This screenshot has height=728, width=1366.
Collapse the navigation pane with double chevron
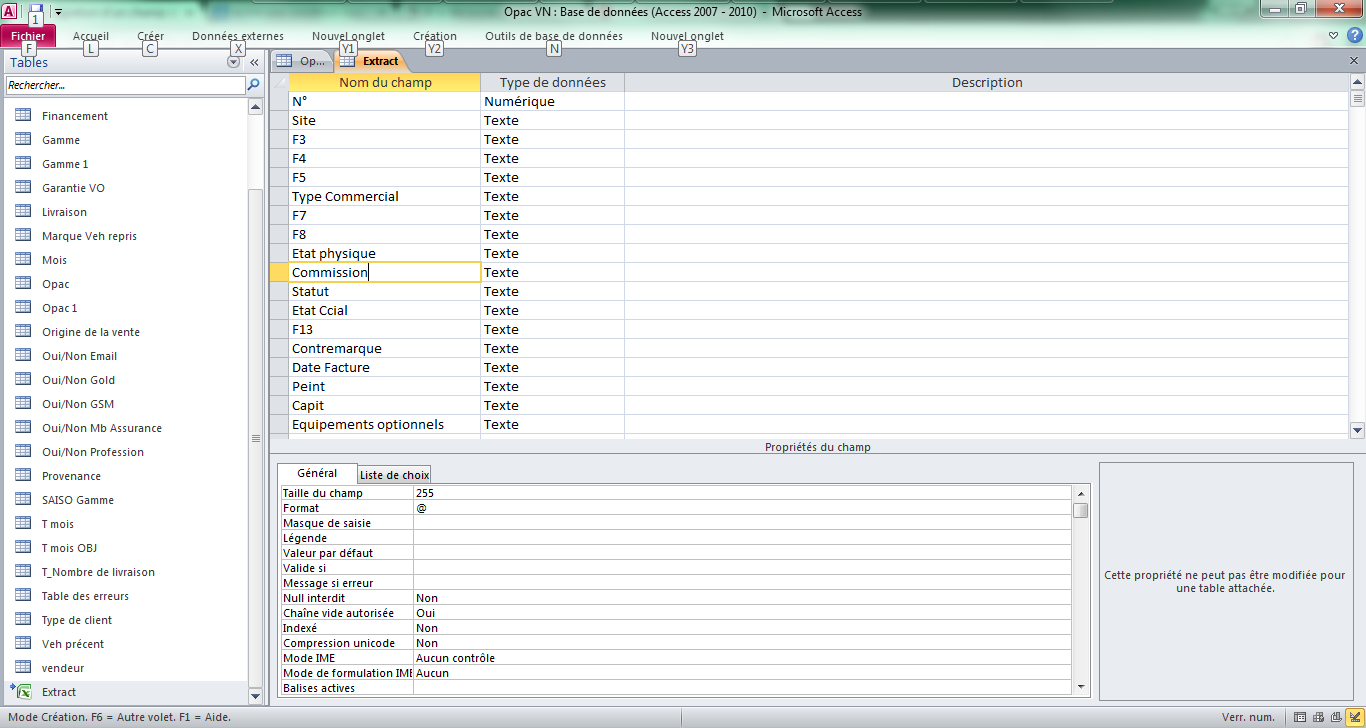pos(254,62)
